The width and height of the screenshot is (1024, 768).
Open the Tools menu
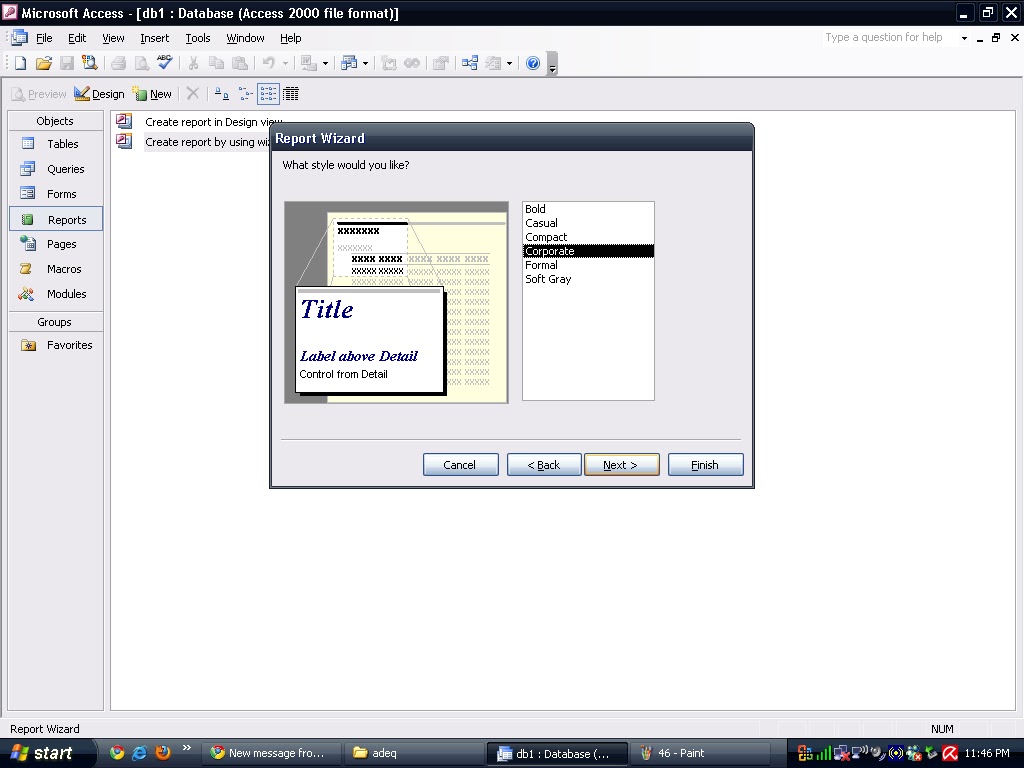[x=198, y=38]
